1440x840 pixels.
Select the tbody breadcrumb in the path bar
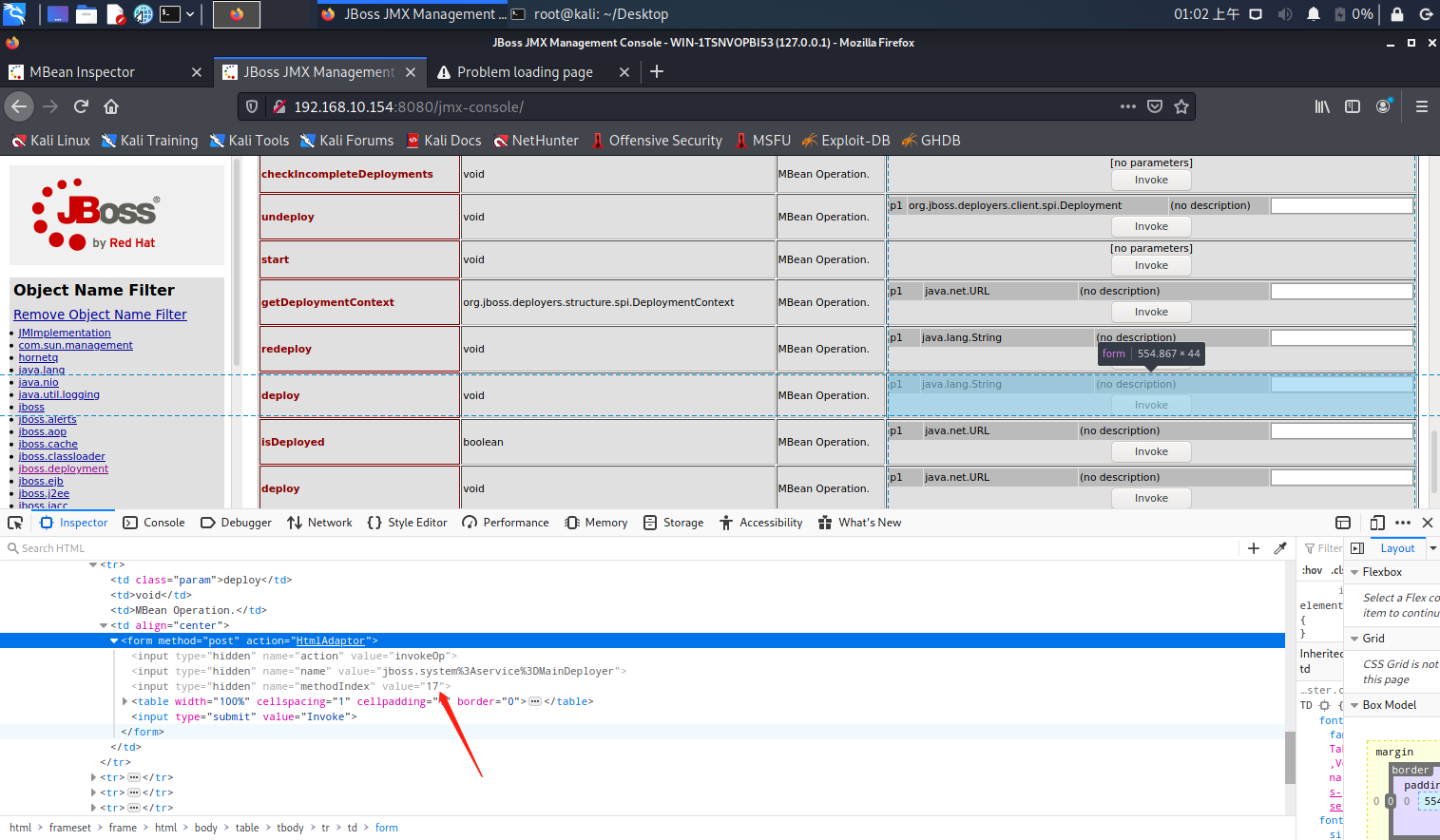click(x=290, y=828)
